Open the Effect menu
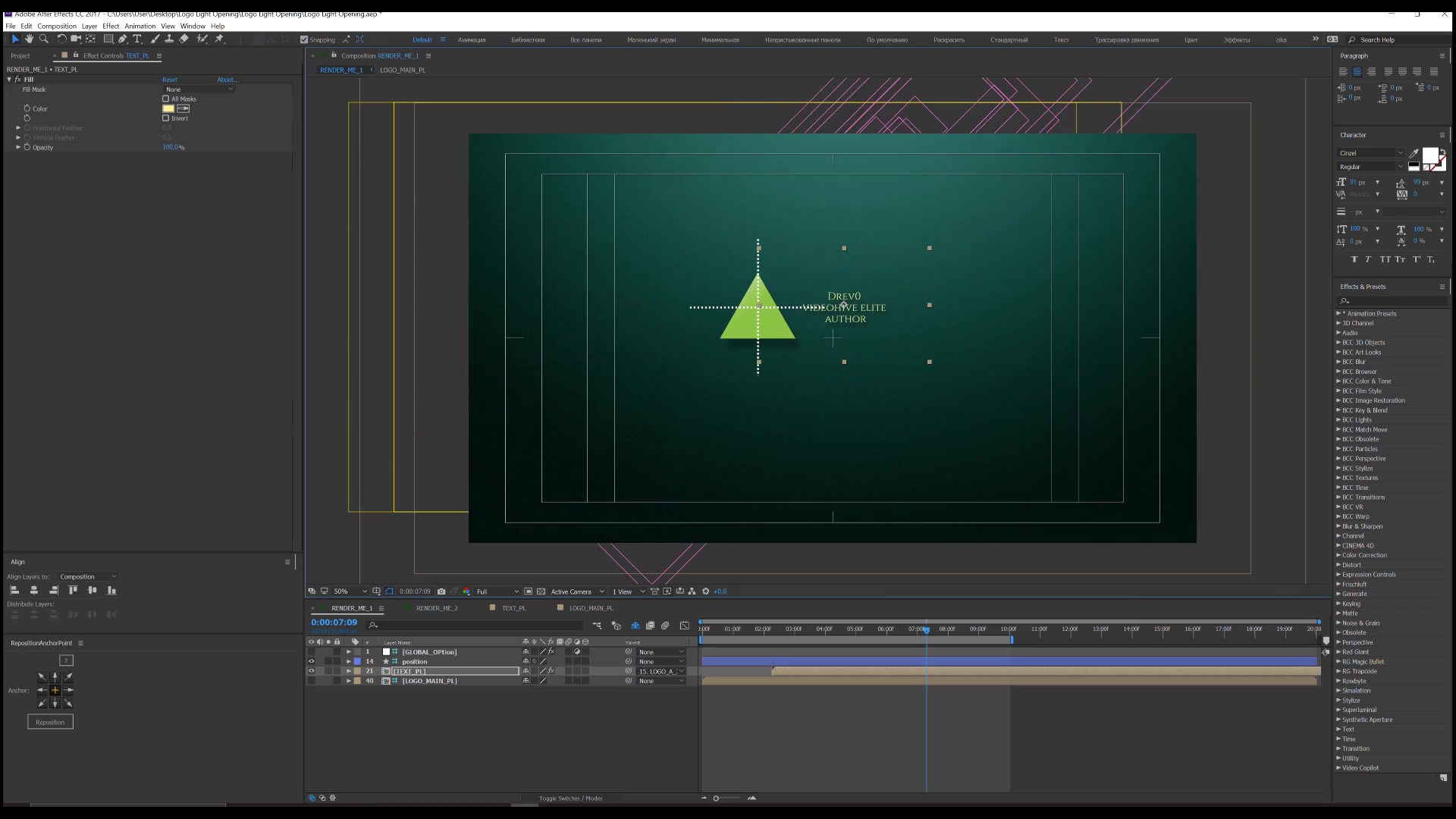1456x819 pixels. [x=111, y=26]
